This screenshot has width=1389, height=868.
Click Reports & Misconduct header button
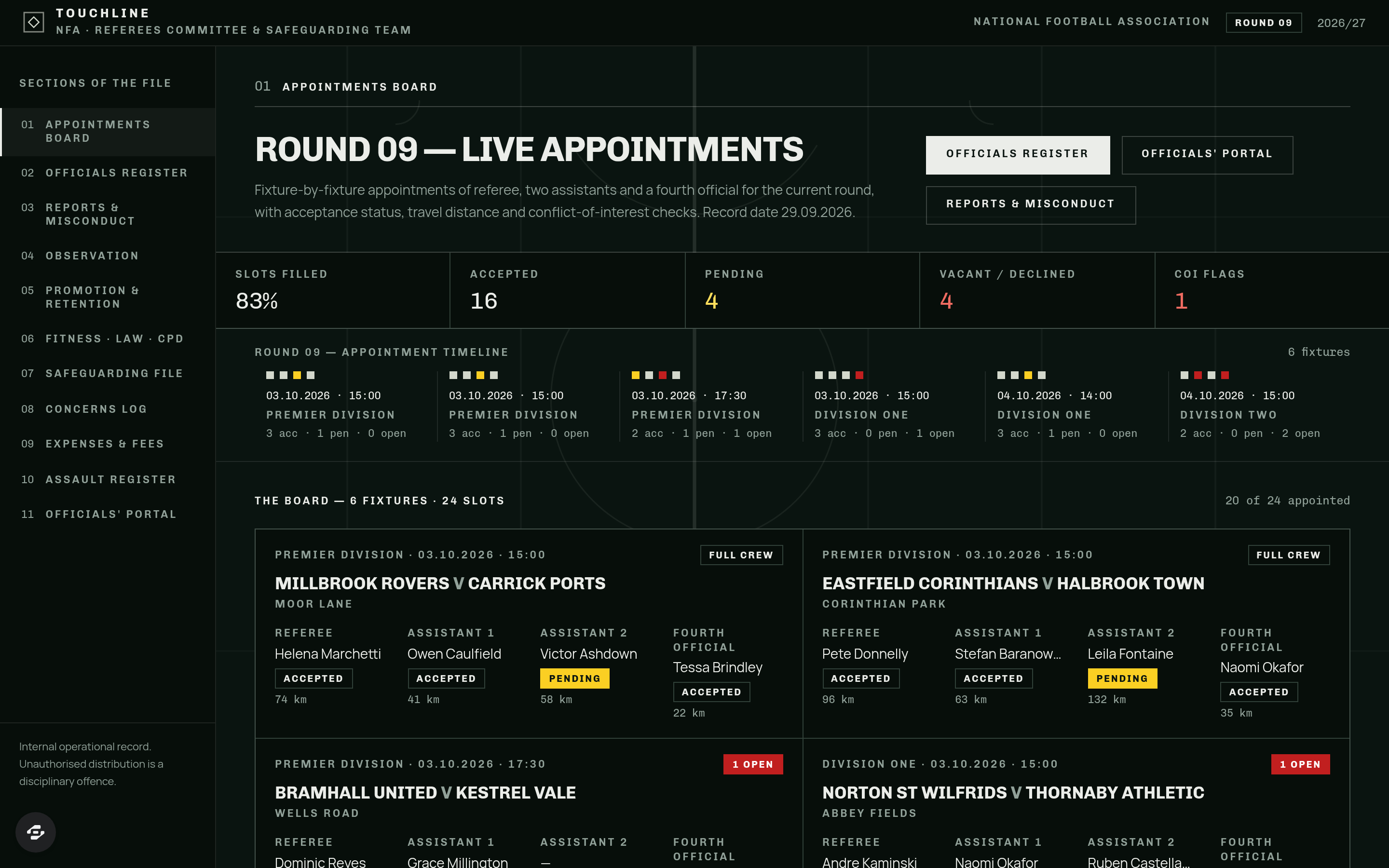tap(1031, 205)
